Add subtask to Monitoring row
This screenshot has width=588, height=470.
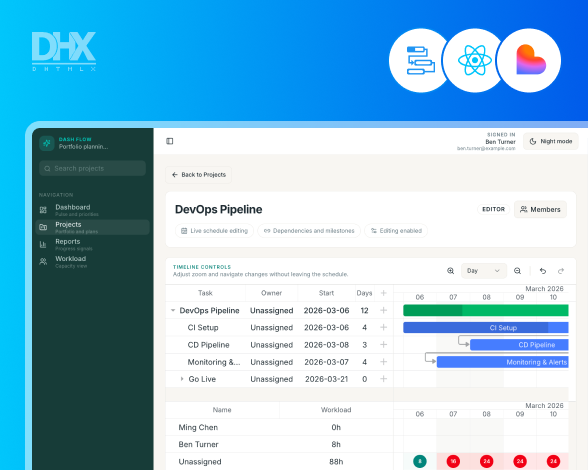tap(383, 362)
